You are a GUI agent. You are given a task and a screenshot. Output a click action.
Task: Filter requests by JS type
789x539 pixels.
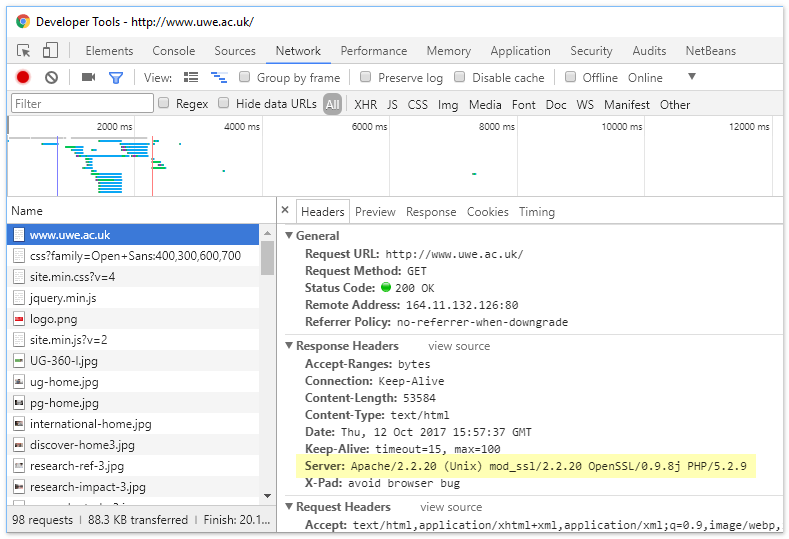[392, 105]
